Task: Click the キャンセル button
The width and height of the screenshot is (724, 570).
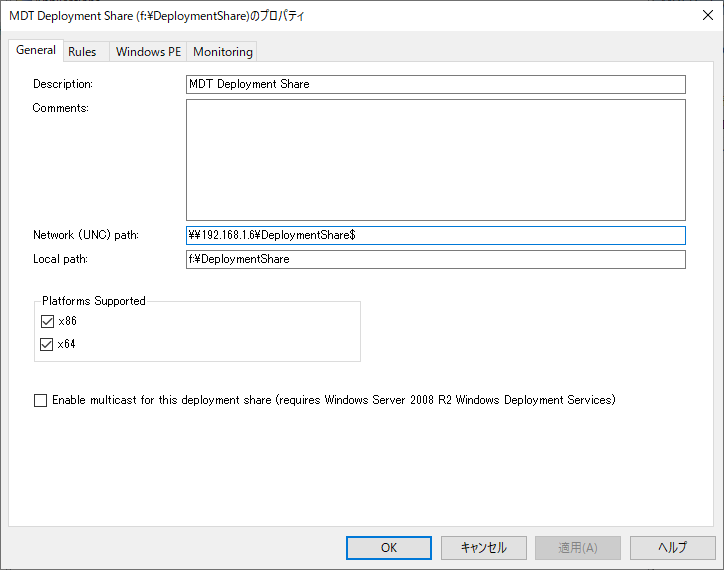Action: 483,548
